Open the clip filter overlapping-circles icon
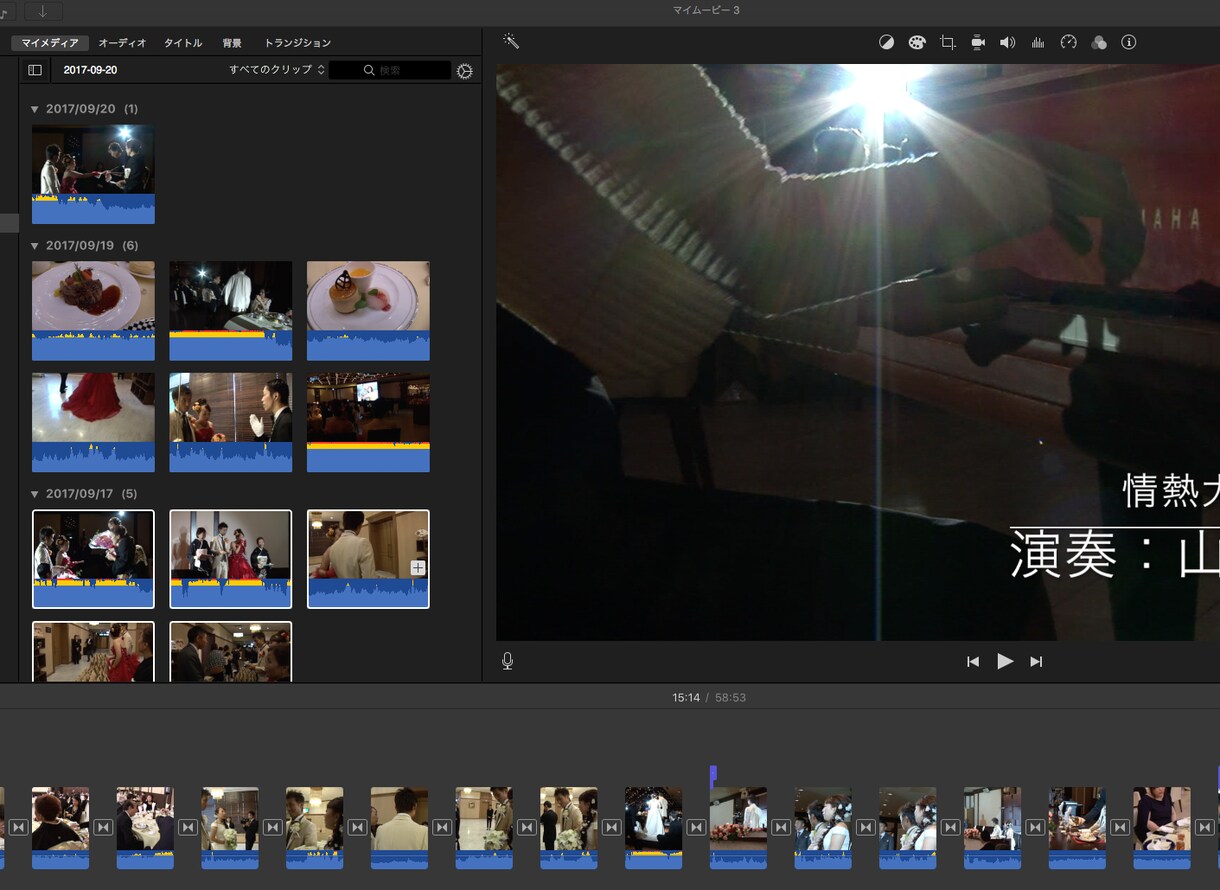The width and height of the screenshot is (1220, 890). [1099, 42]
